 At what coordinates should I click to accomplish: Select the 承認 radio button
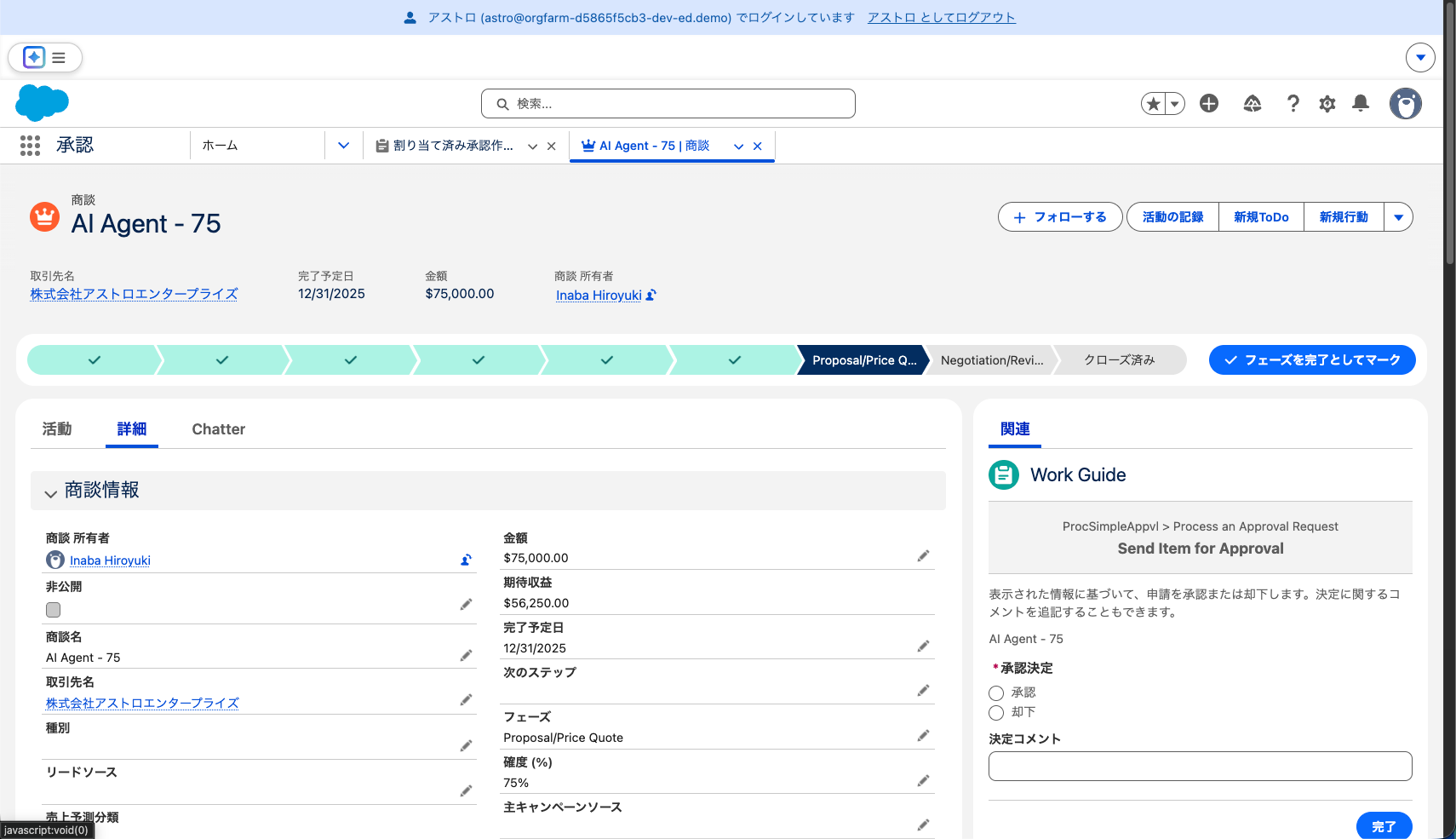tap(996, 693)
